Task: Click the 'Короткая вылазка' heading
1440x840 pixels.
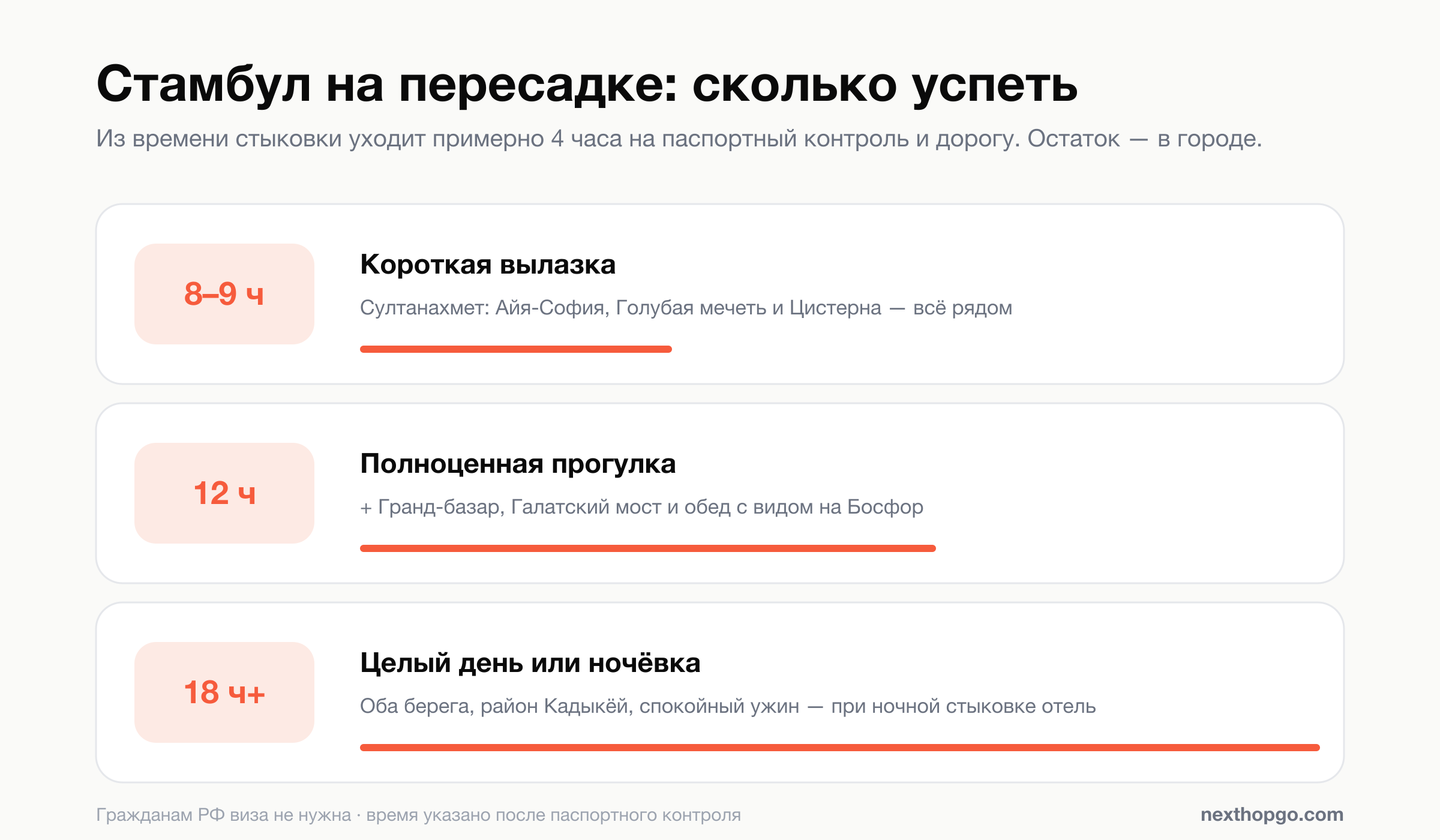Action: [x=488, y=265]
